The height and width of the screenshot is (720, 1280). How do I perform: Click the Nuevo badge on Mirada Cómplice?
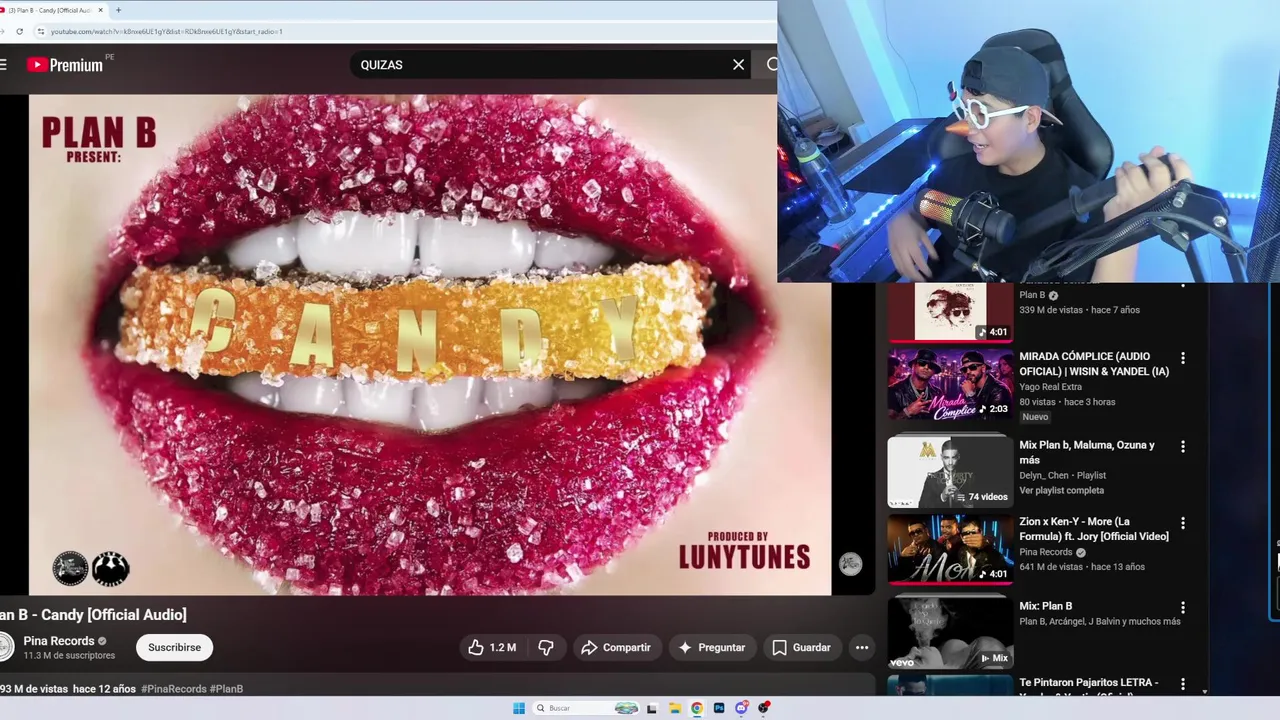click(x=1035, y=417)
